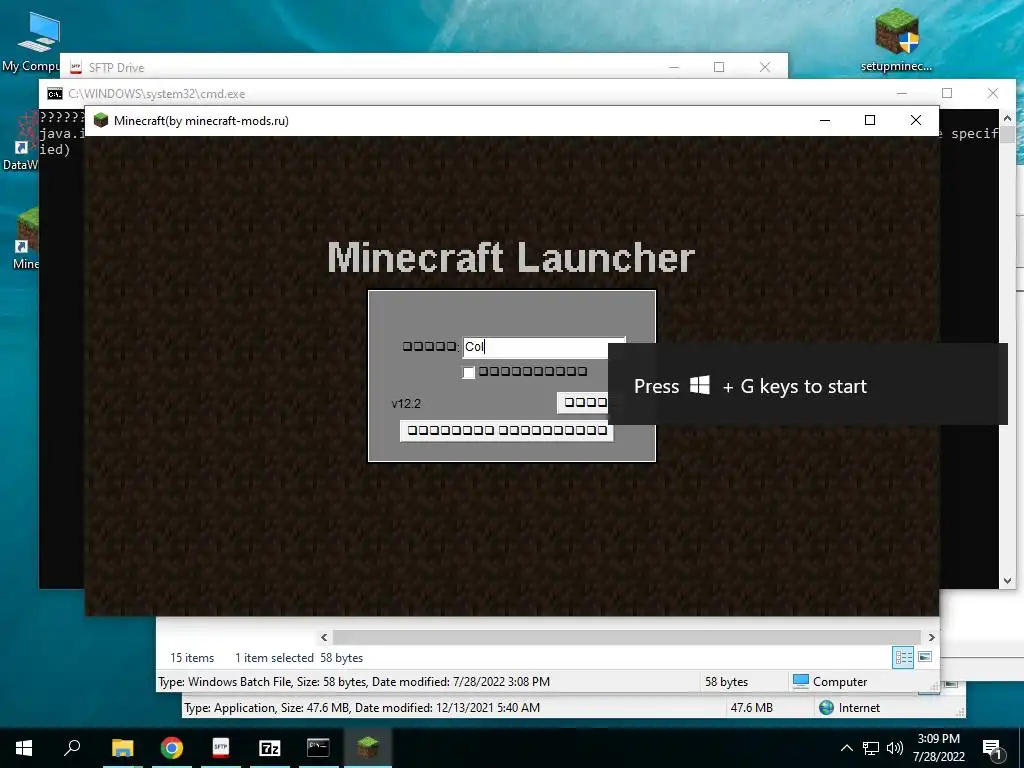Maximize the cmd.exe window

point(947,93)
